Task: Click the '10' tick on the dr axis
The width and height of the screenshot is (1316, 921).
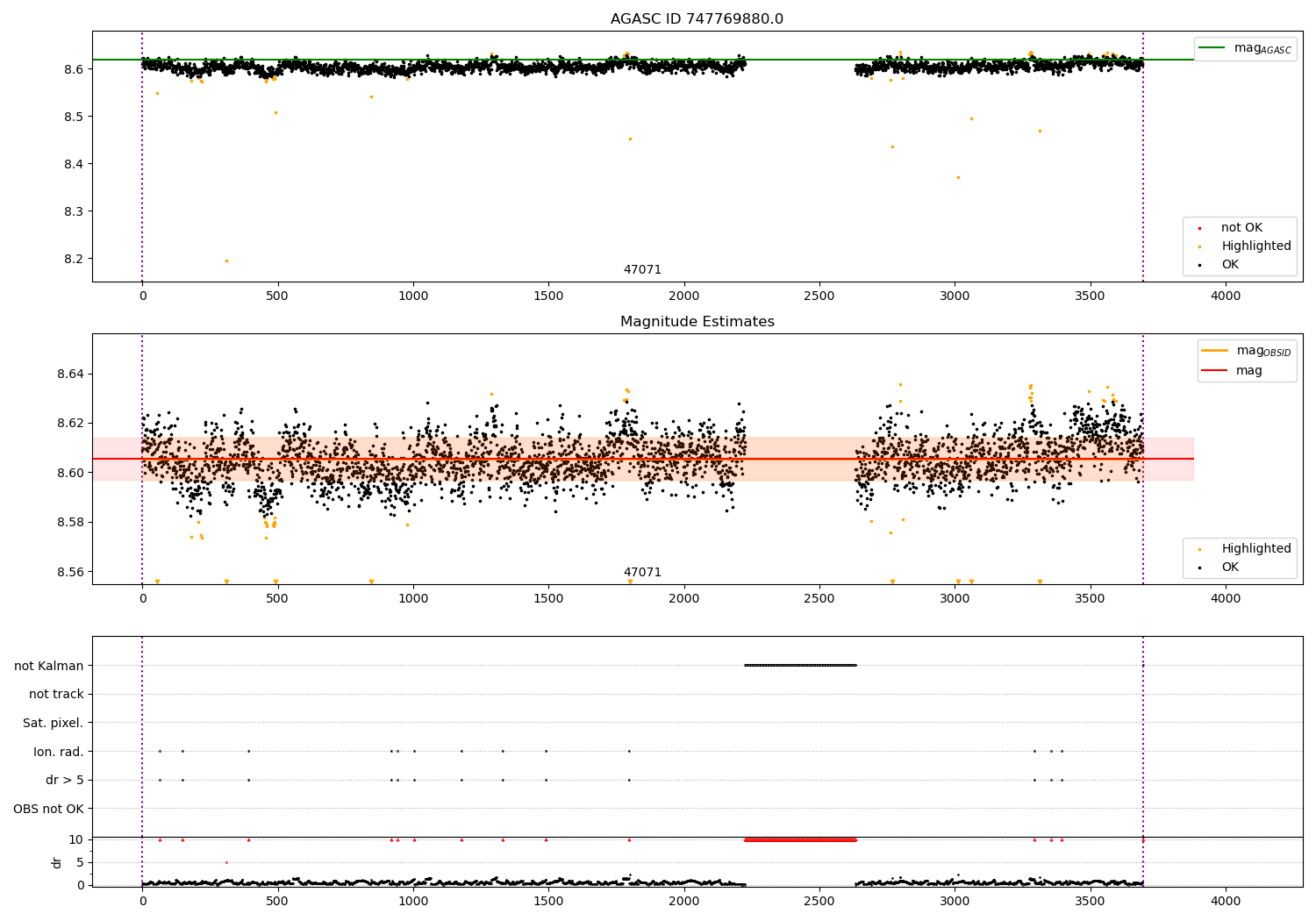Action: pyautogui.click(x=76, y=840)
